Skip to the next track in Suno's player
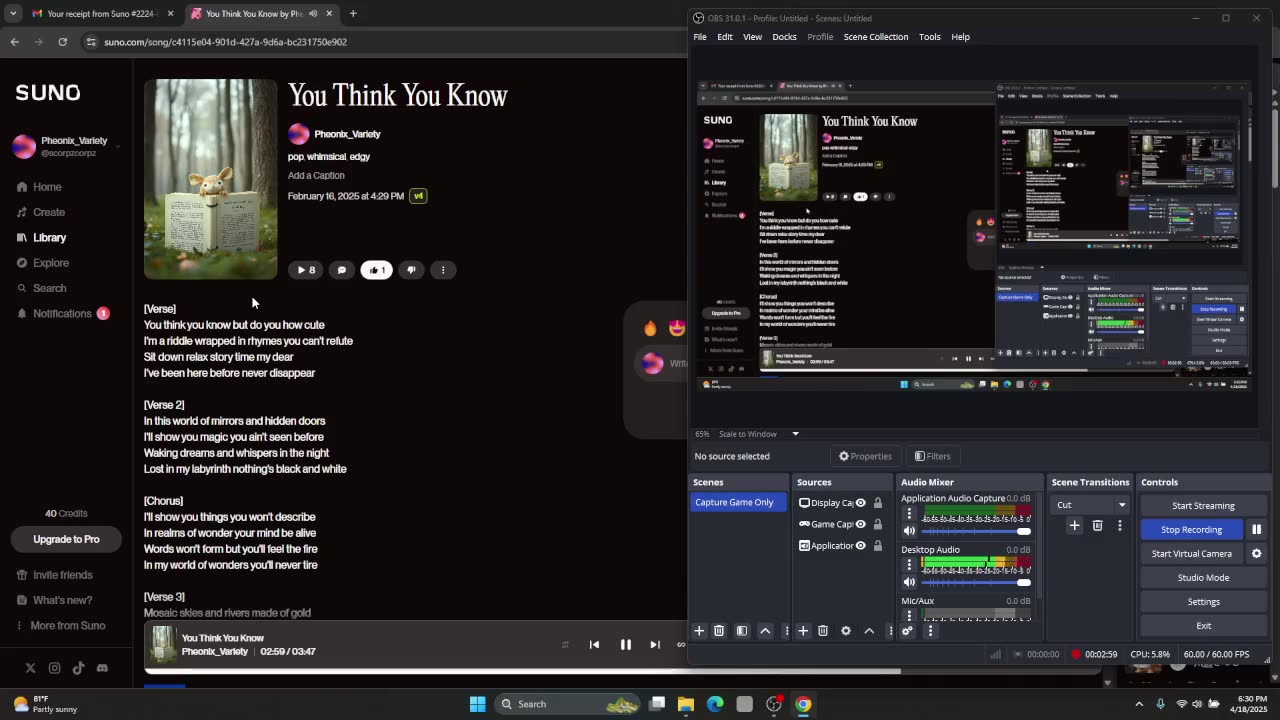Screen dimensions: 1280x720 tap(655, 645)
